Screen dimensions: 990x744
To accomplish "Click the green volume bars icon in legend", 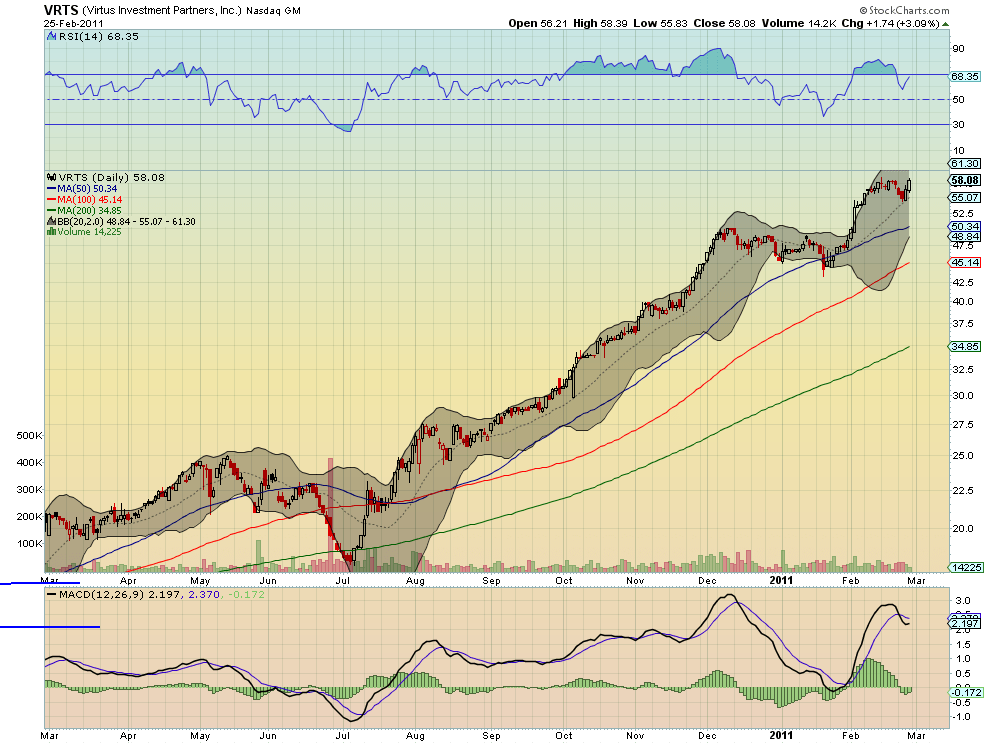I will [x=52, y=232].
